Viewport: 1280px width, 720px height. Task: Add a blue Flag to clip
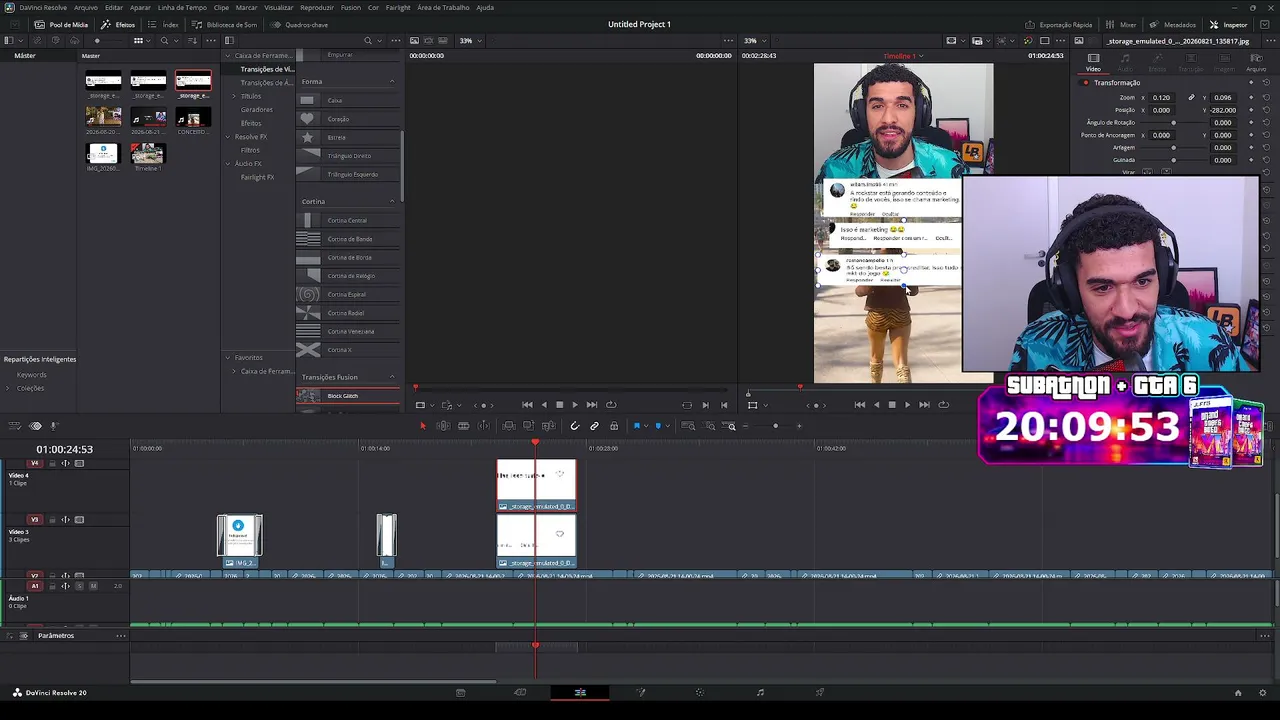[636, 426]
